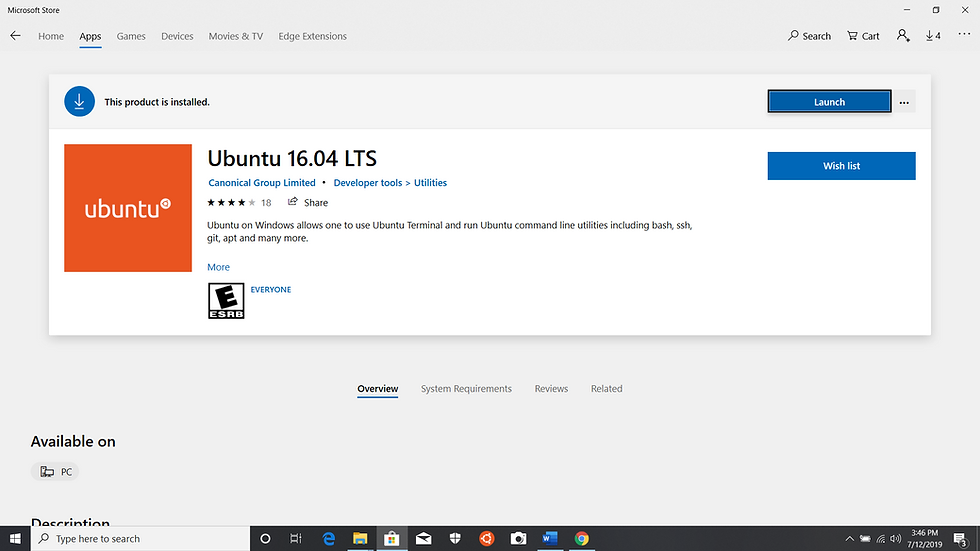The width and height of the screenshot is (980, 551).
Task: Open Microsoft Word from taskbar
Action: click(x=550, y=539)
